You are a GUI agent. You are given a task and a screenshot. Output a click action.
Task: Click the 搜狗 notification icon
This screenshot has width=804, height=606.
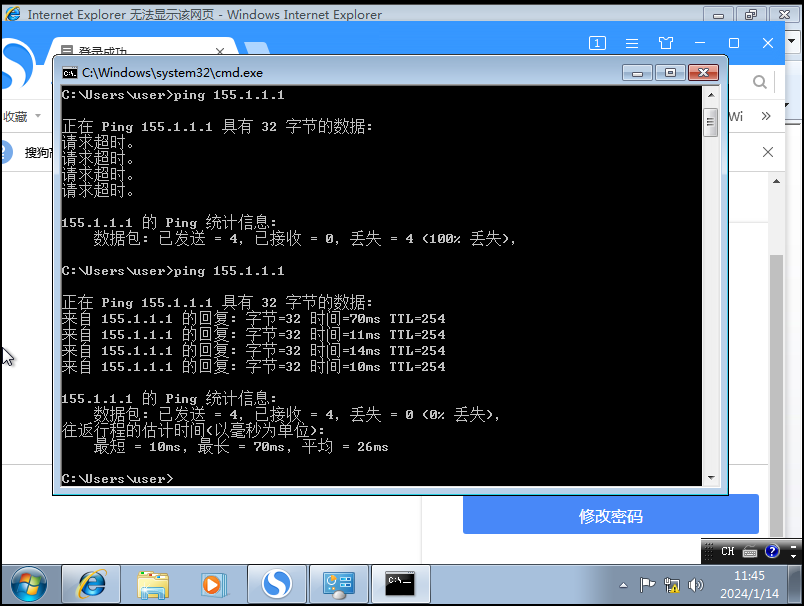click(x=6, y=152)
